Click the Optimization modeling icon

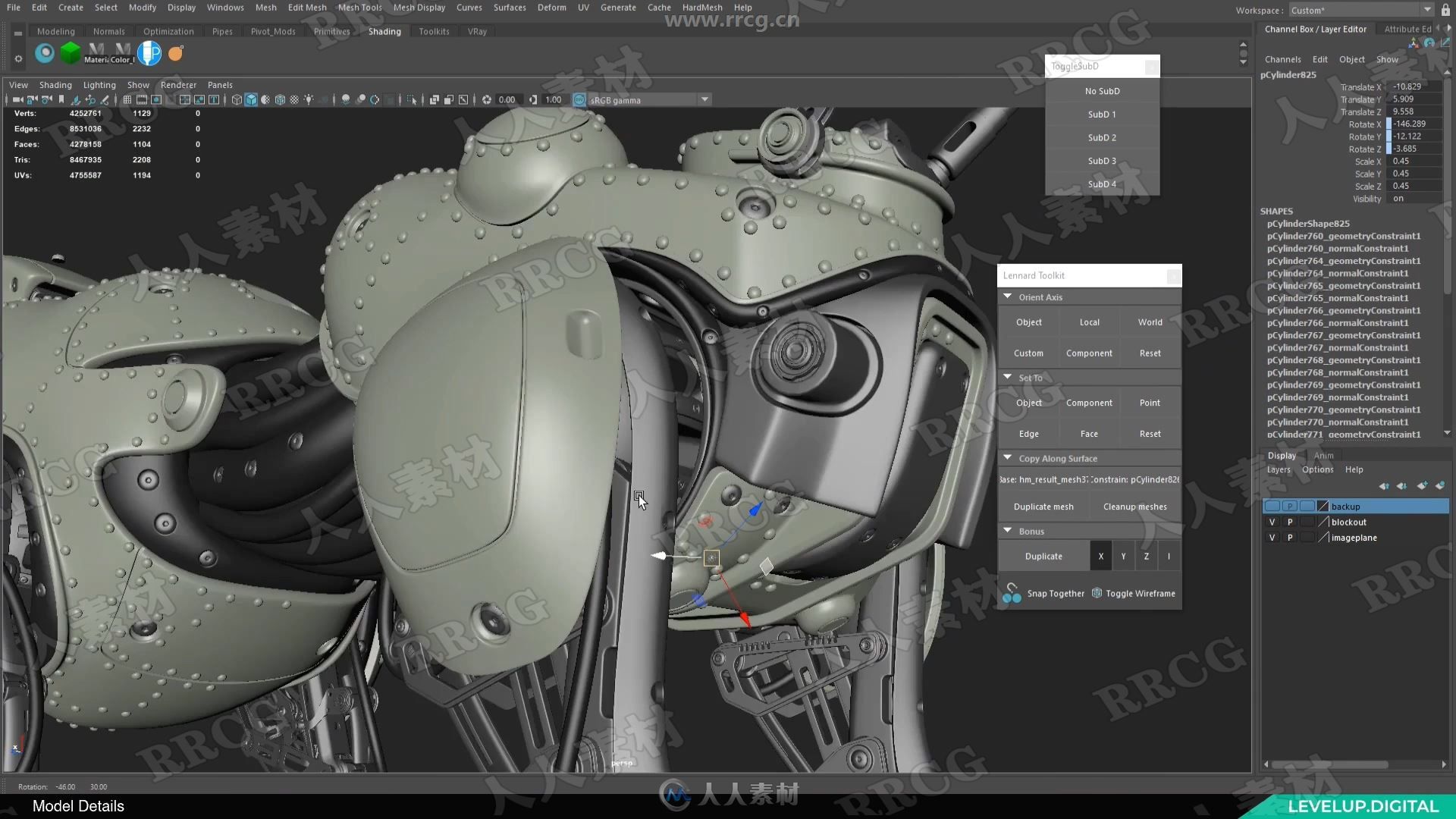click(x=168, y=31)
